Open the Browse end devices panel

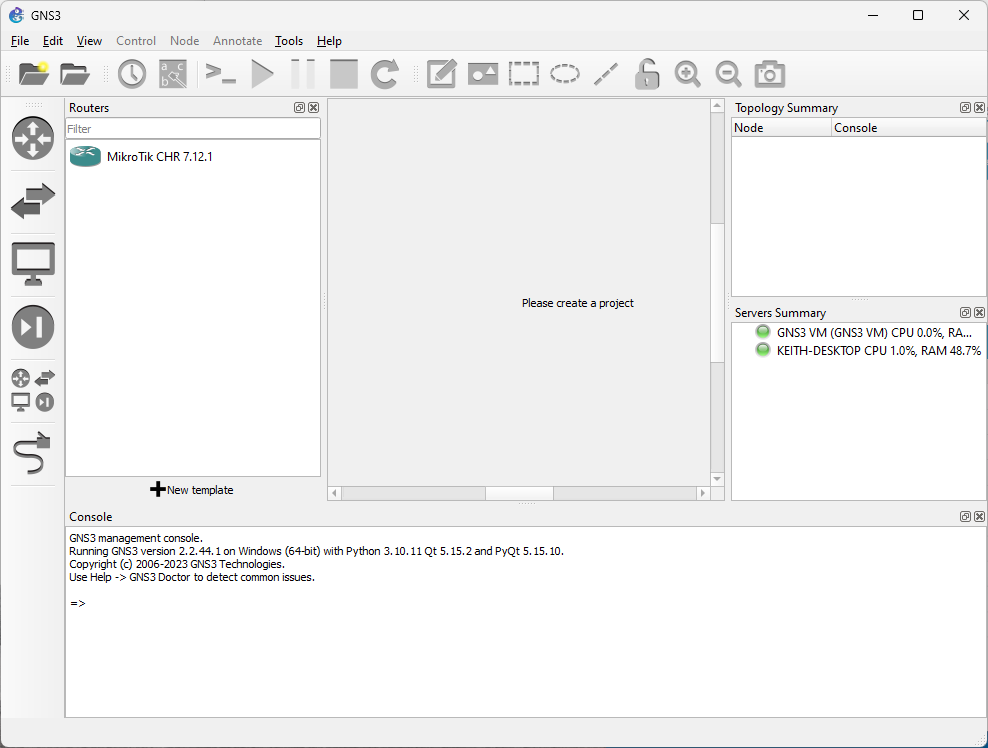(33, 264)
